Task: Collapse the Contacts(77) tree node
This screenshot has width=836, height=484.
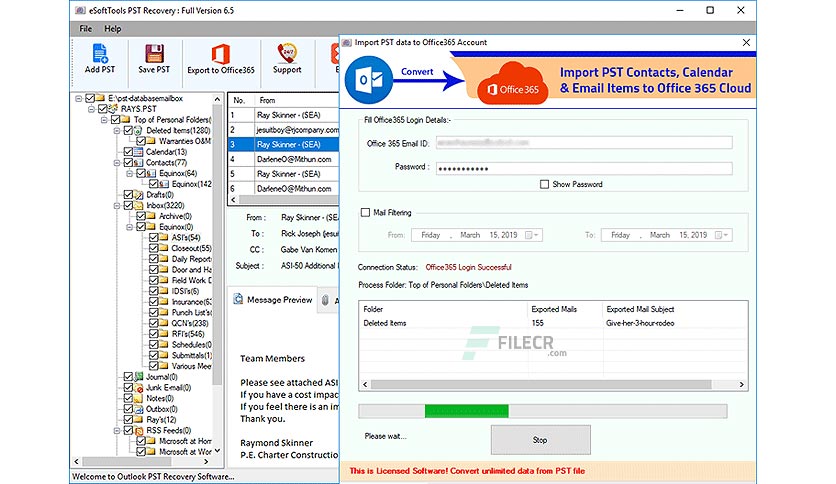Action: pyautogui.click(x=117, y=163)
